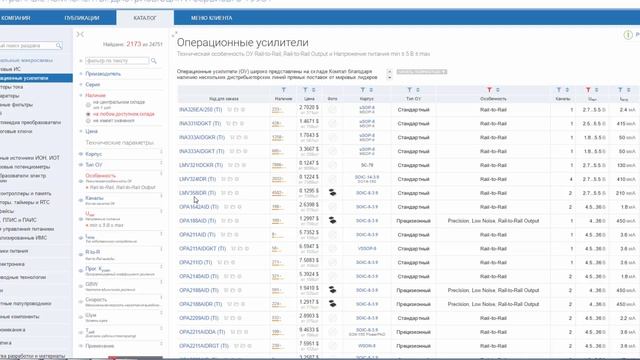Expand the Корпус parameter filter

[x=93, y=154]
